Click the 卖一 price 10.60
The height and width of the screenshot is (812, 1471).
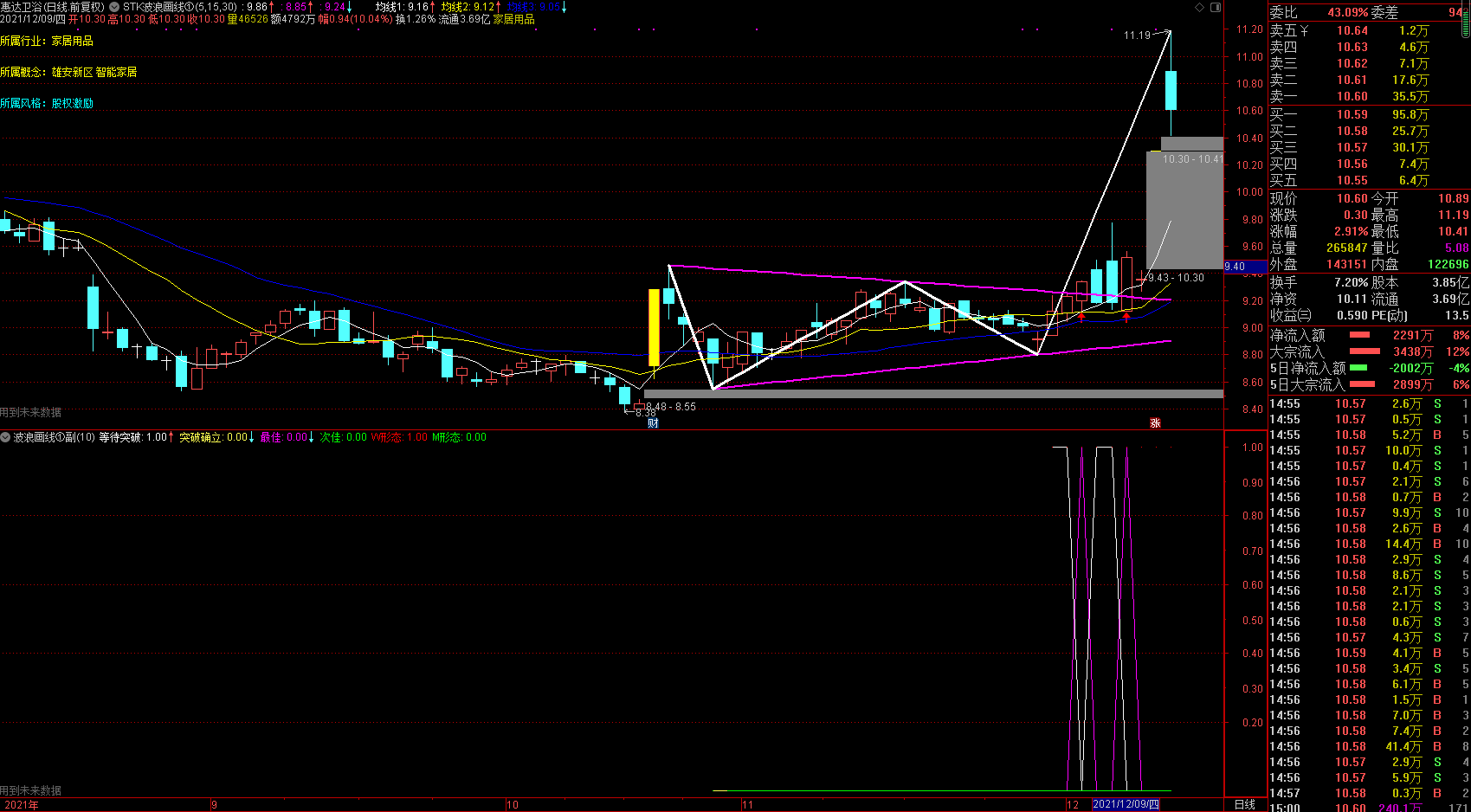tap(1352, 97)
